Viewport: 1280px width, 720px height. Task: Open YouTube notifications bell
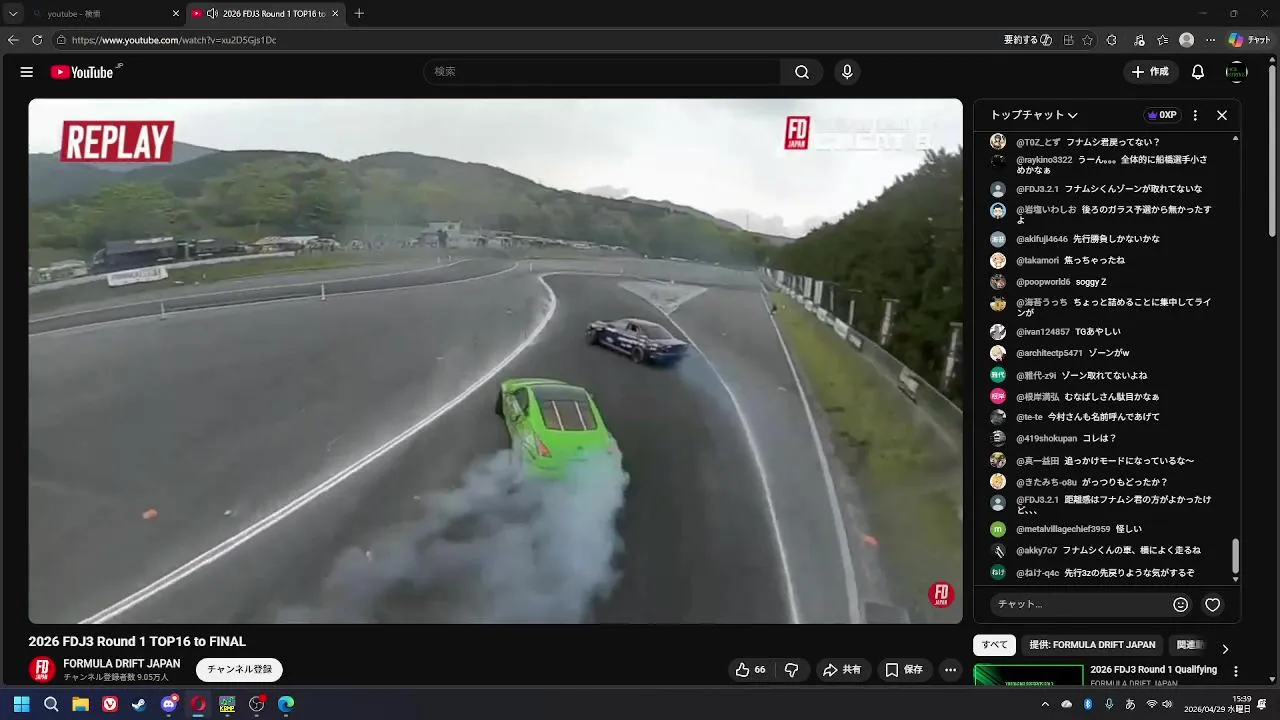[1198, 72]
